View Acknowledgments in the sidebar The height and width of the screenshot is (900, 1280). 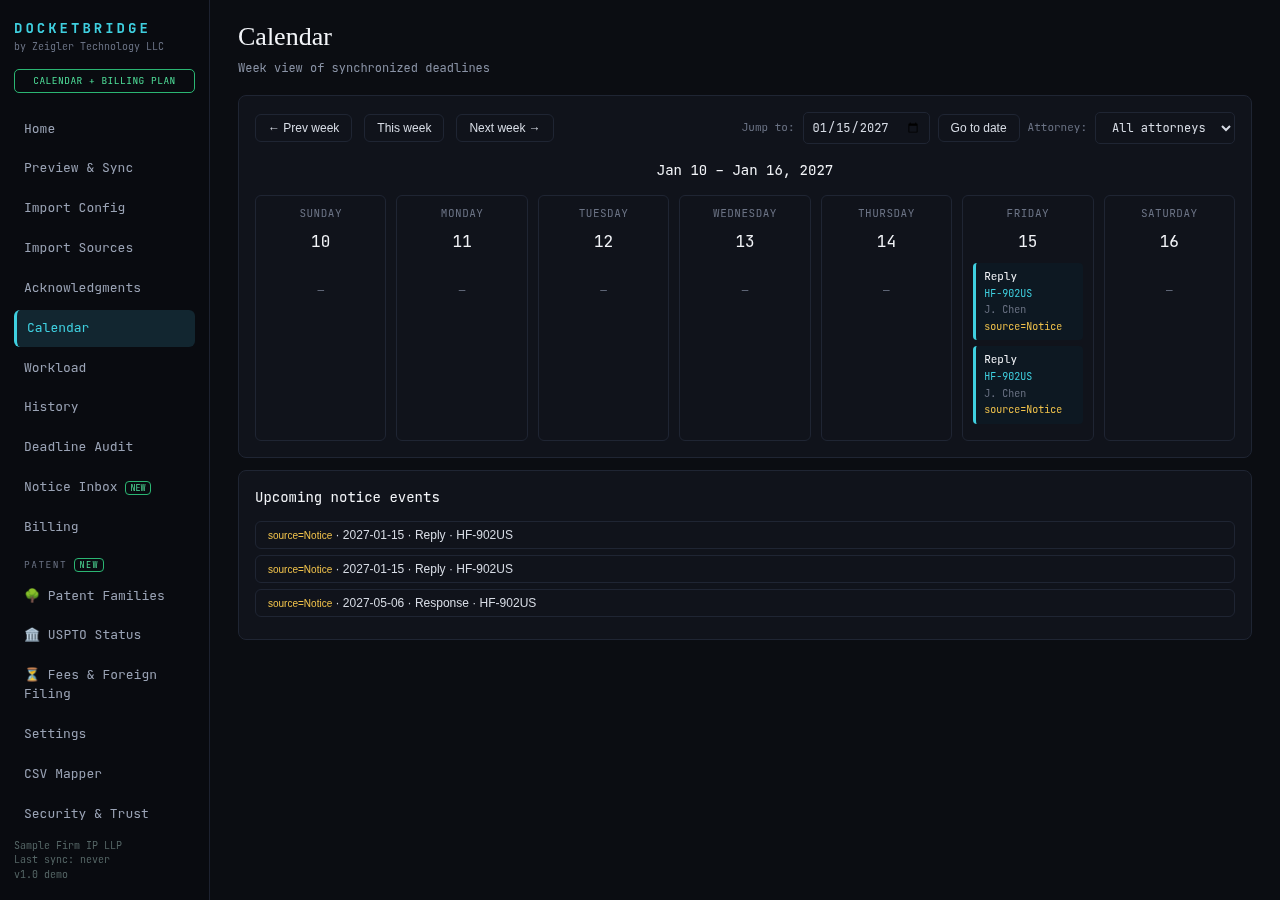(x=104, y=288)
